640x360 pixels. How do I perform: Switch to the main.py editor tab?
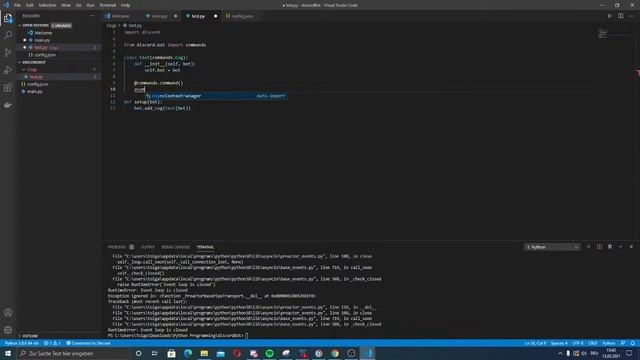click(x=160, y=16)
